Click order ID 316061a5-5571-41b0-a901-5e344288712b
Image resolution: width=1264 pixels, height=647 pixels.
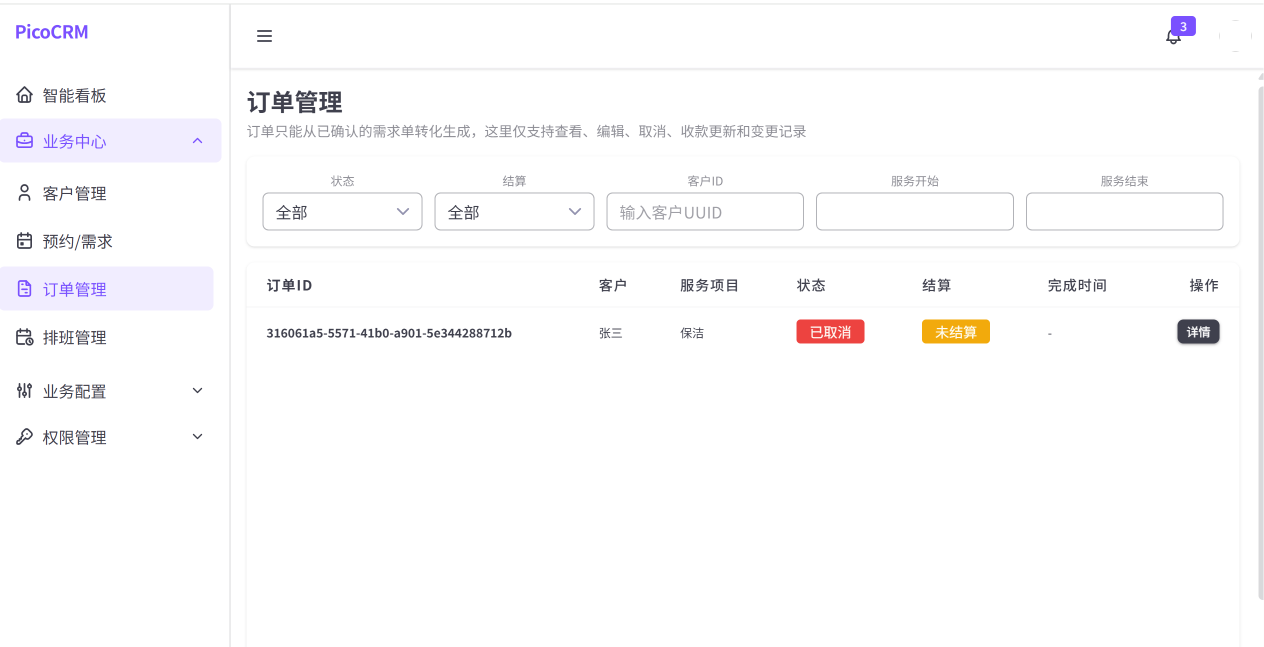pos(389,333)
